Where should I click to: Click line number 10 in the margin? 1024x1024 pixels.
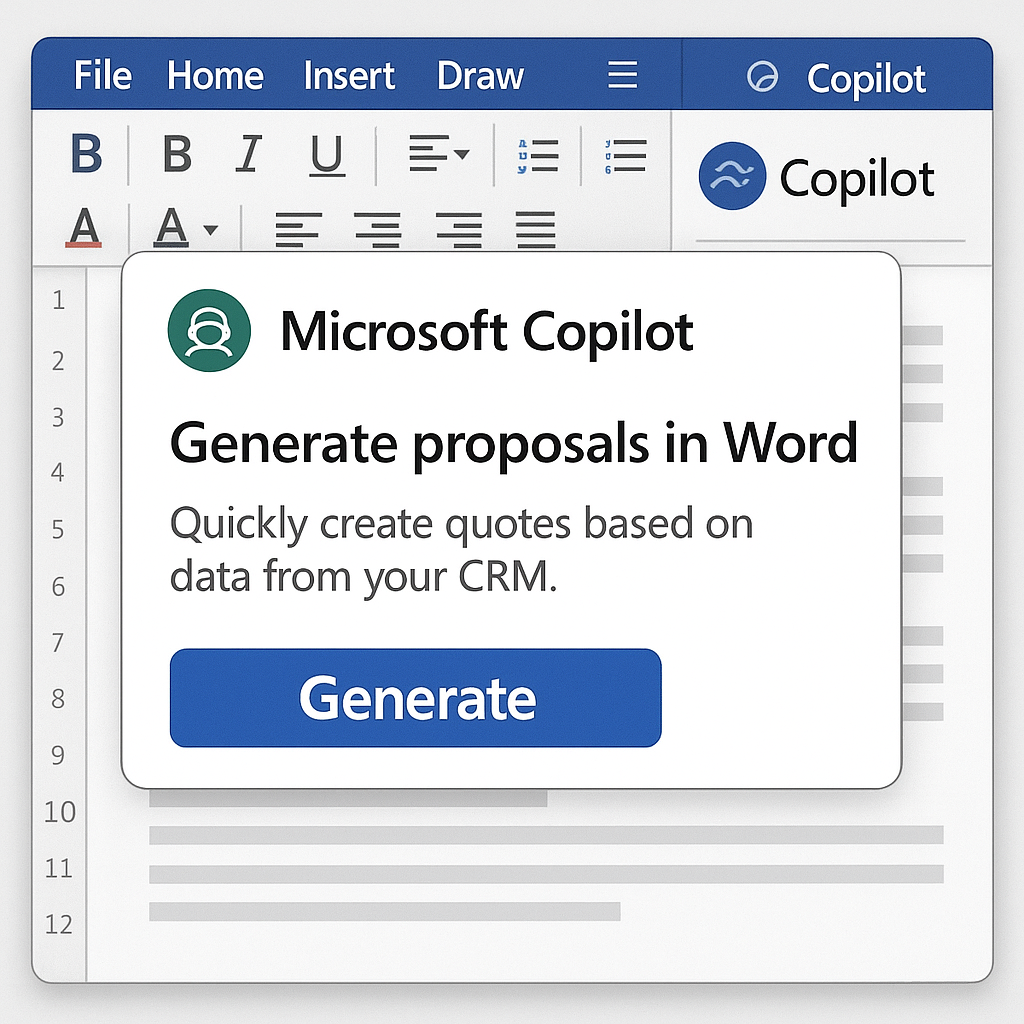click(59, 812)
